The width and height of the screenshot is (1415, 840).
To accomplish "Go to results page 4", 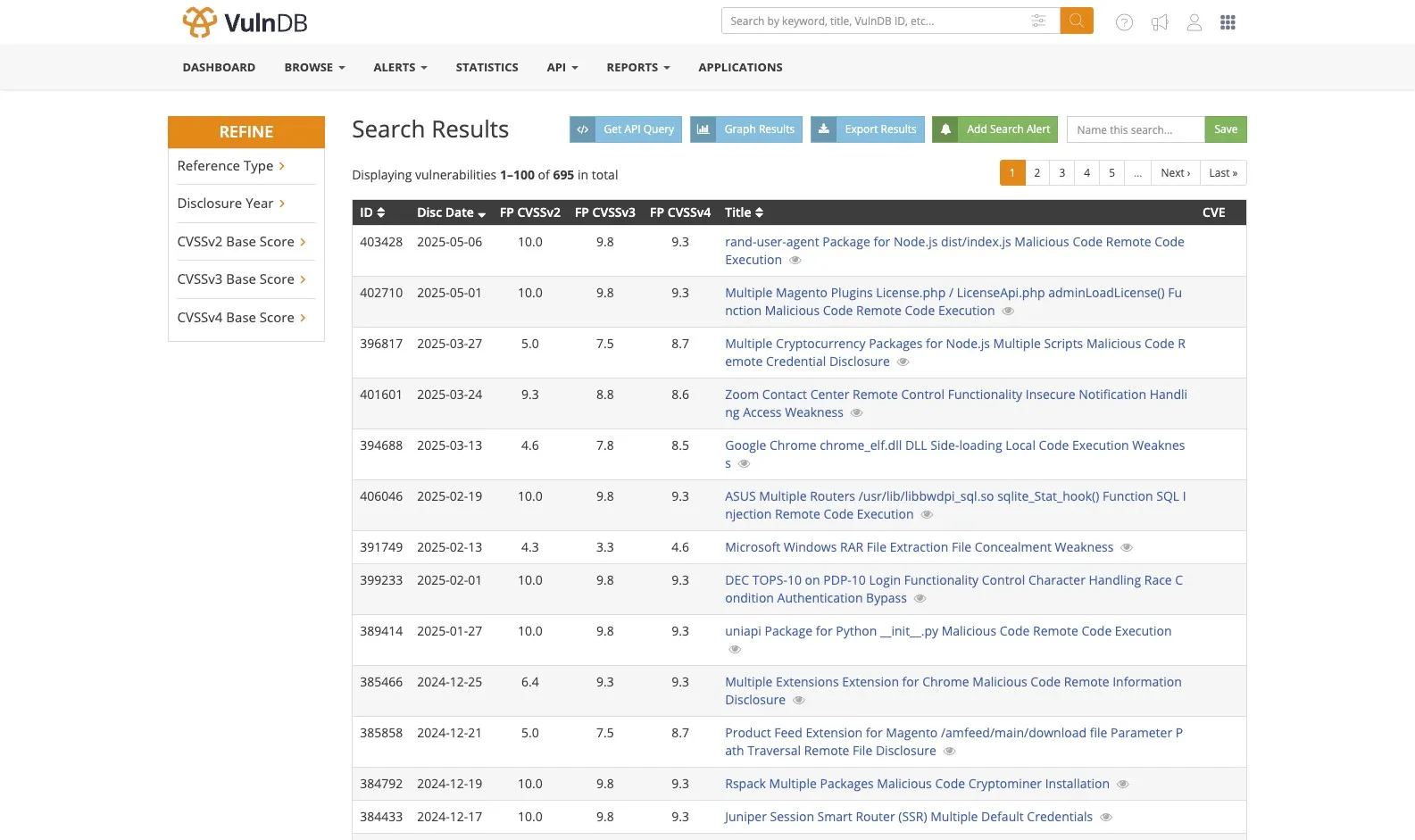I will coord(1087,173).
